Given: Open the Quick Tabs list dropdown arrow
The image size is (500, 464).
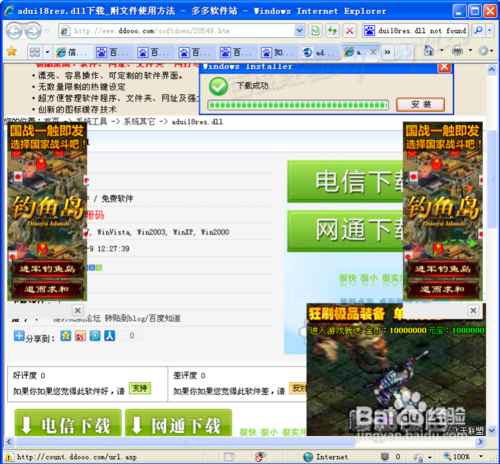Looking at the screenshot, I should tap(47, 52).
